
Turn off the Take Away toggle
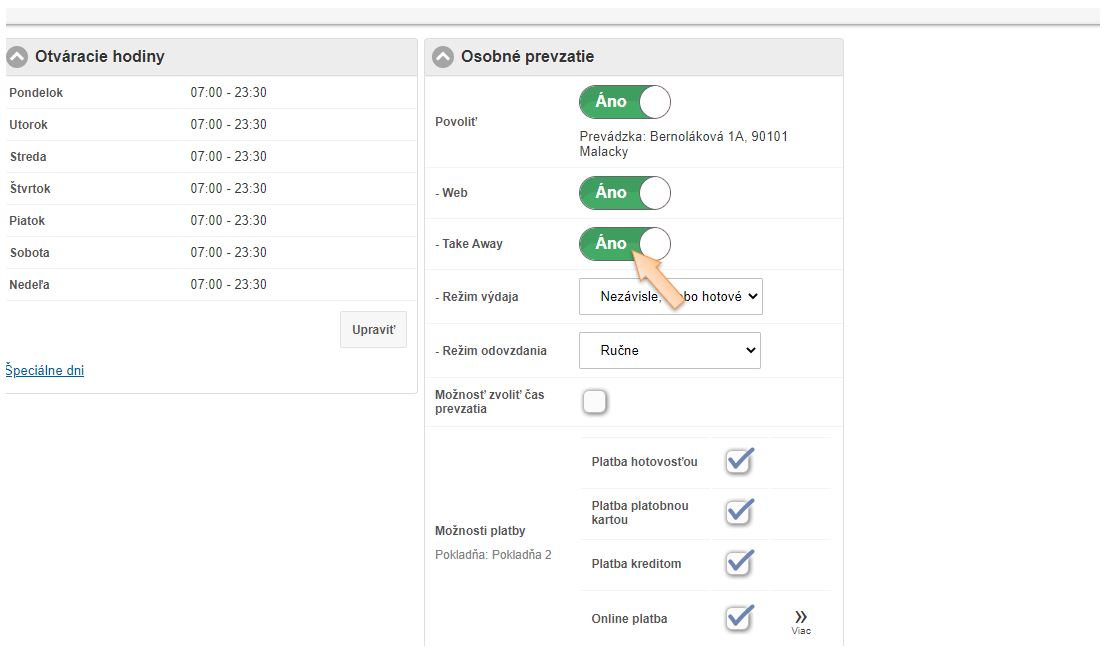pyautogui.click(x=625, y=243)
